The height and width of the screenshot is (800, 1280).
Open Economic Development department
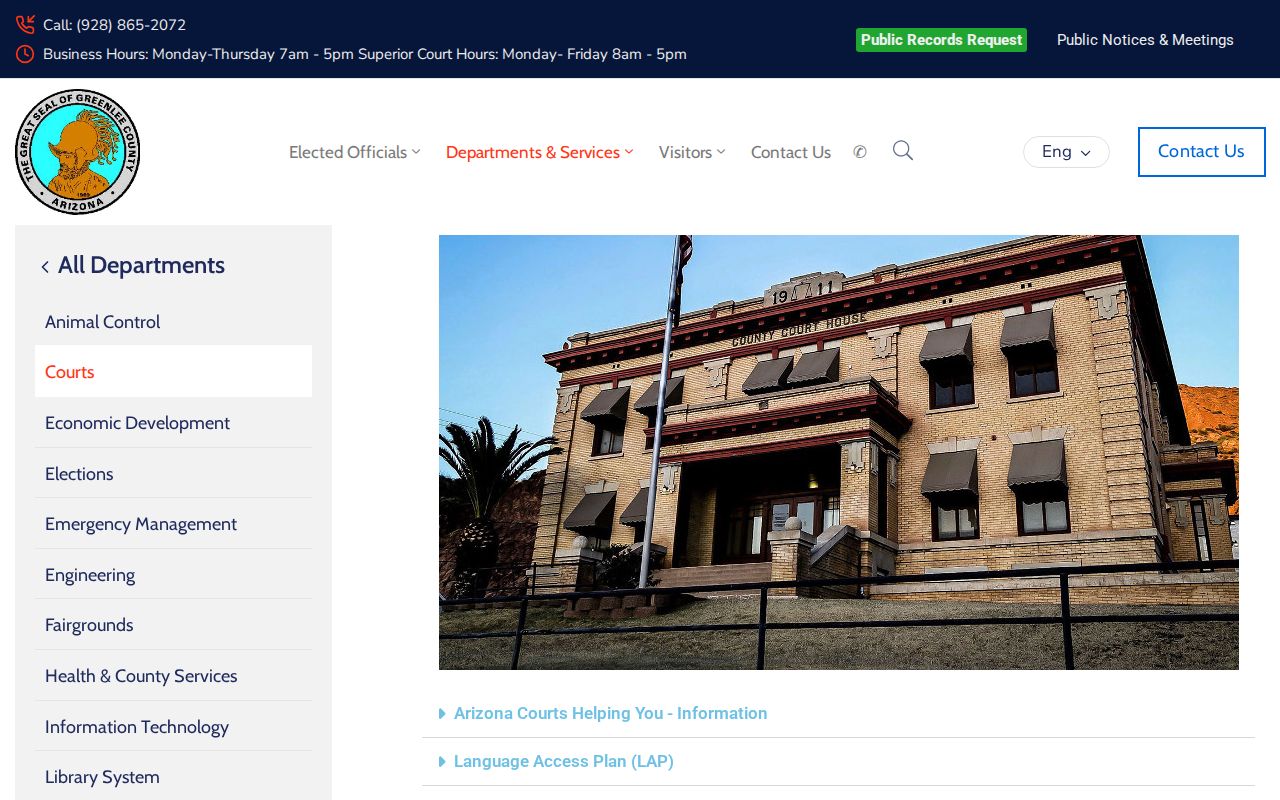click(x=173, y=422)
